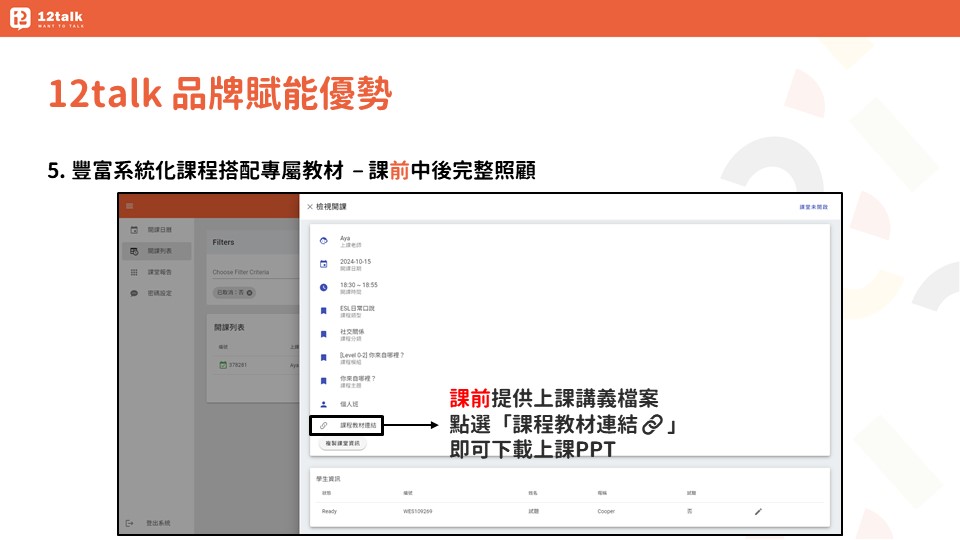The image size is (960, 540).
Task: Click the student name Cooper
Action: click(606, 511)
